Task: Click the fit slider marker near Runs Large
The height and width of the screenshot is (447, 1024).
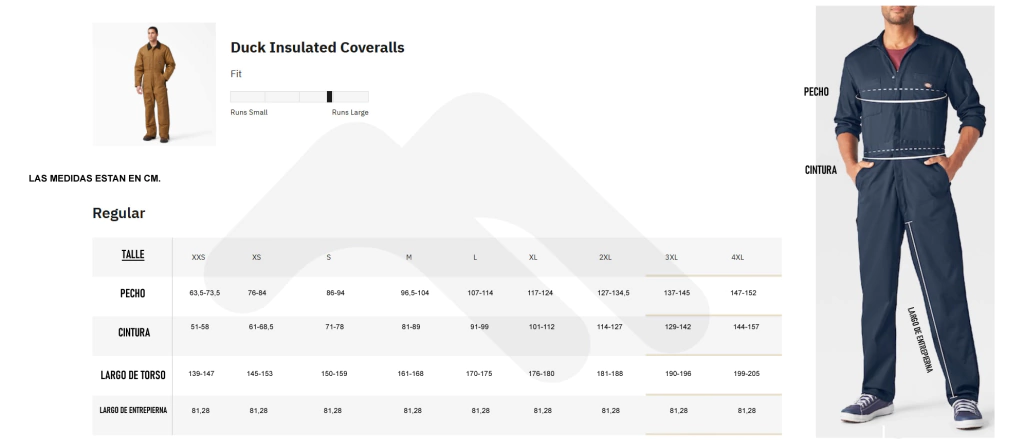Action: [x=329, y=97]
